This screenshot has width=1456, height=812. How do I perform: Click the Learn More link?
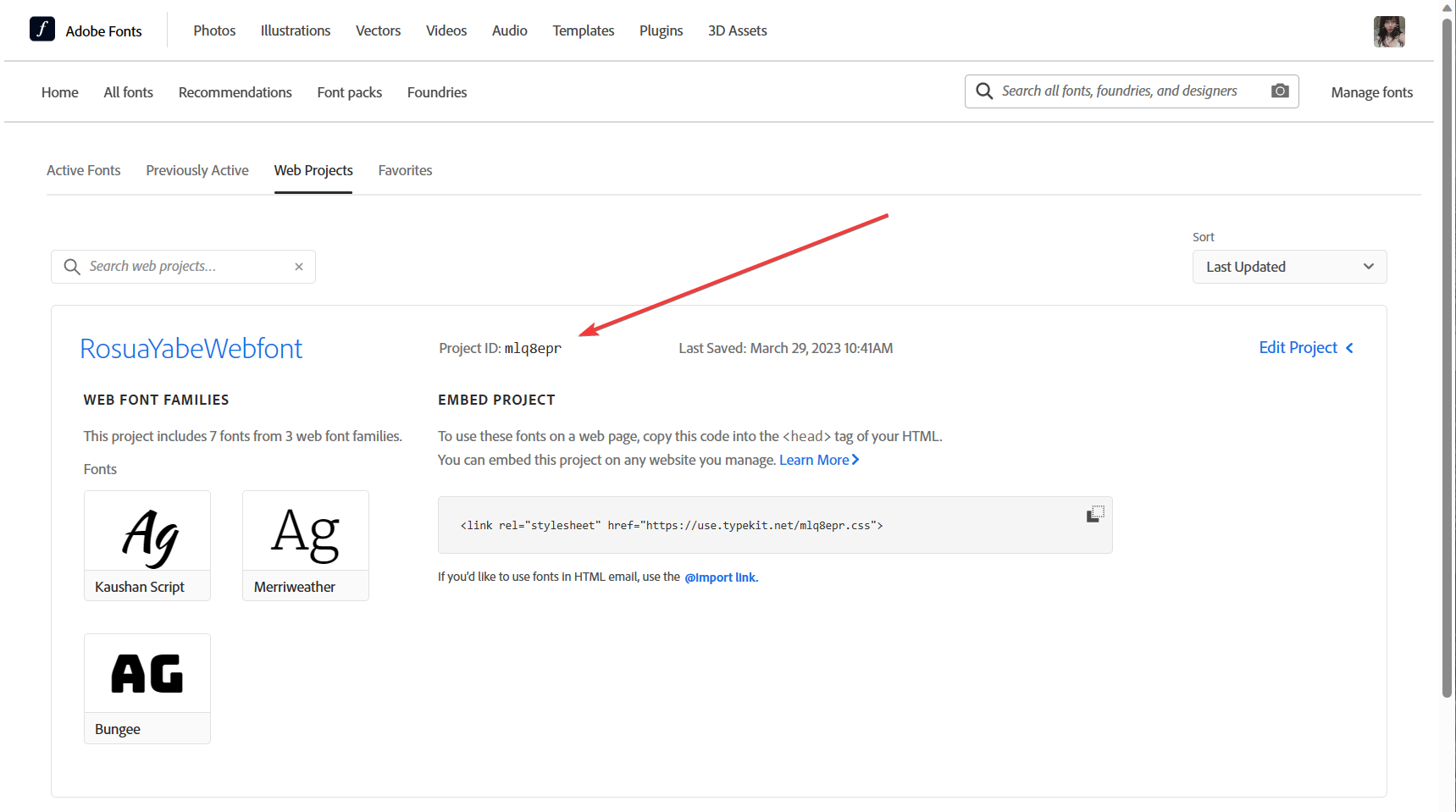pyautogui.click(x=819, y=460)
